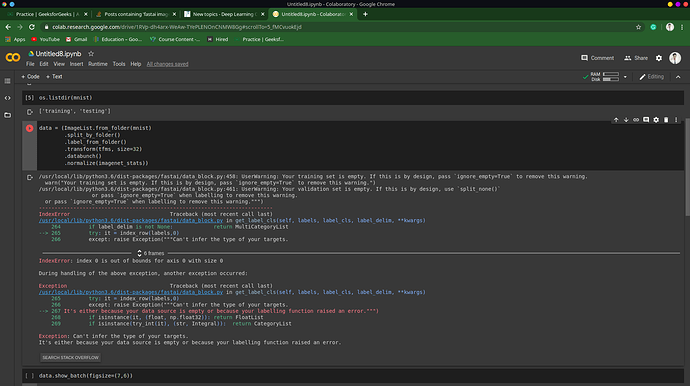This screenshot has height=386, width=690.
Task: Click SEARCH STACK OVERFLOW button
Action: click(70, 357)
